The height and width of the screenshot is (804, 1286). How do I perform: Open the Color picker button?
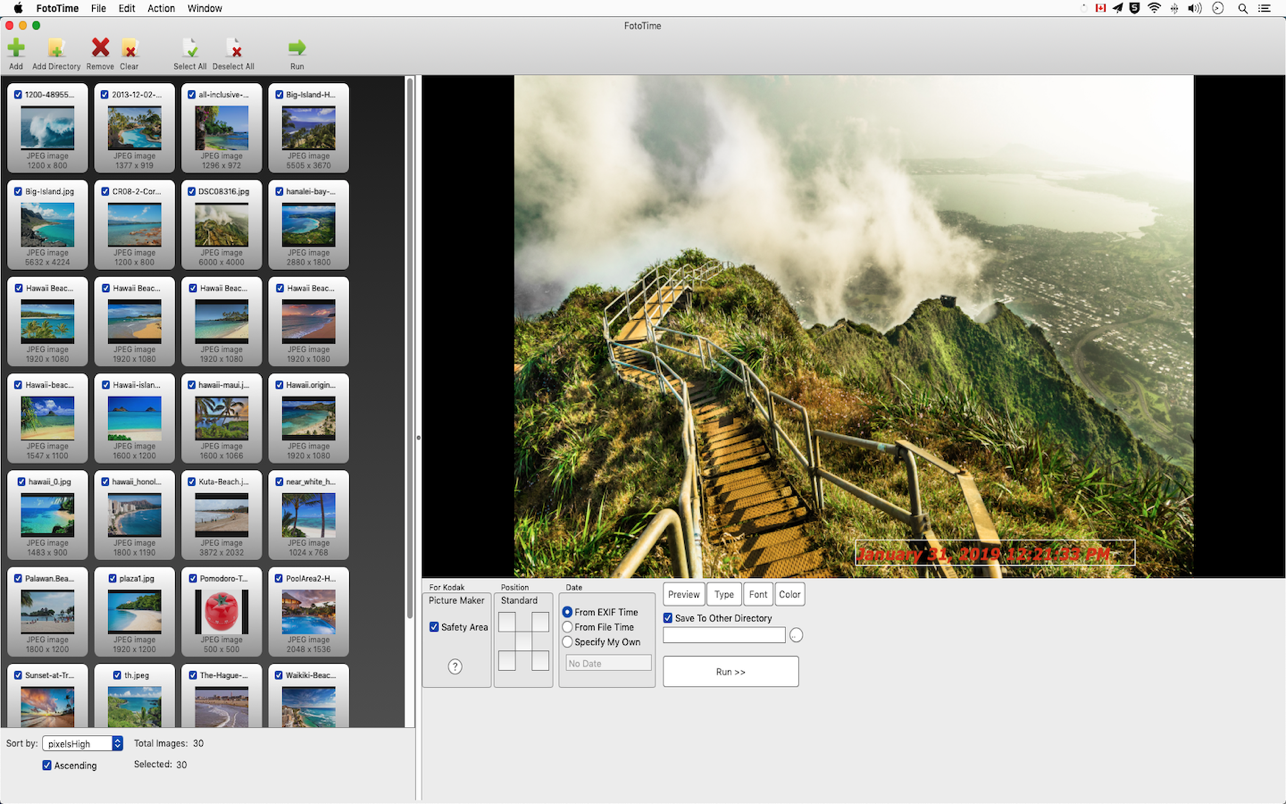pyautogui.click(x=790, y=594)
